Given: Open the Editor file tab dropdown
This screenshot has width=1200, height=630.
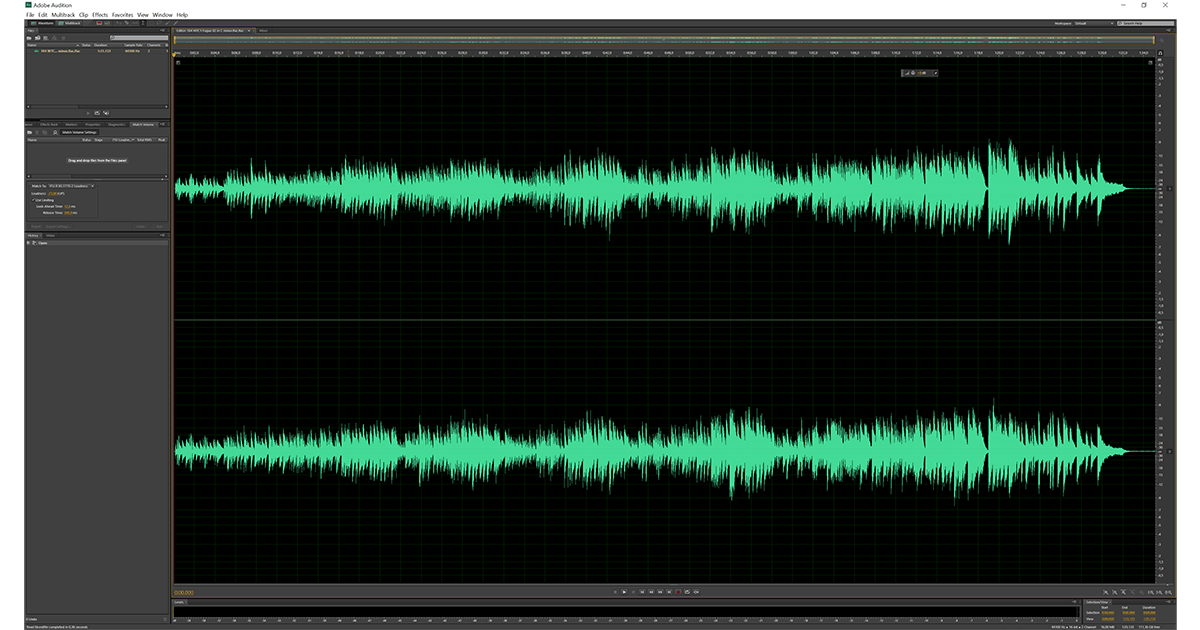Looking at the screenshot, I should [249, 30].
